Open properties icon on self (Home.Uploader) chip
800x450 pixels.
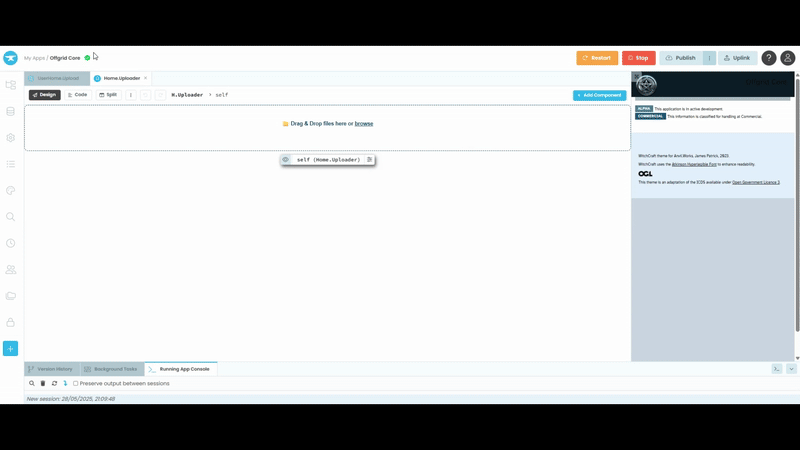[x=369, y=160]
